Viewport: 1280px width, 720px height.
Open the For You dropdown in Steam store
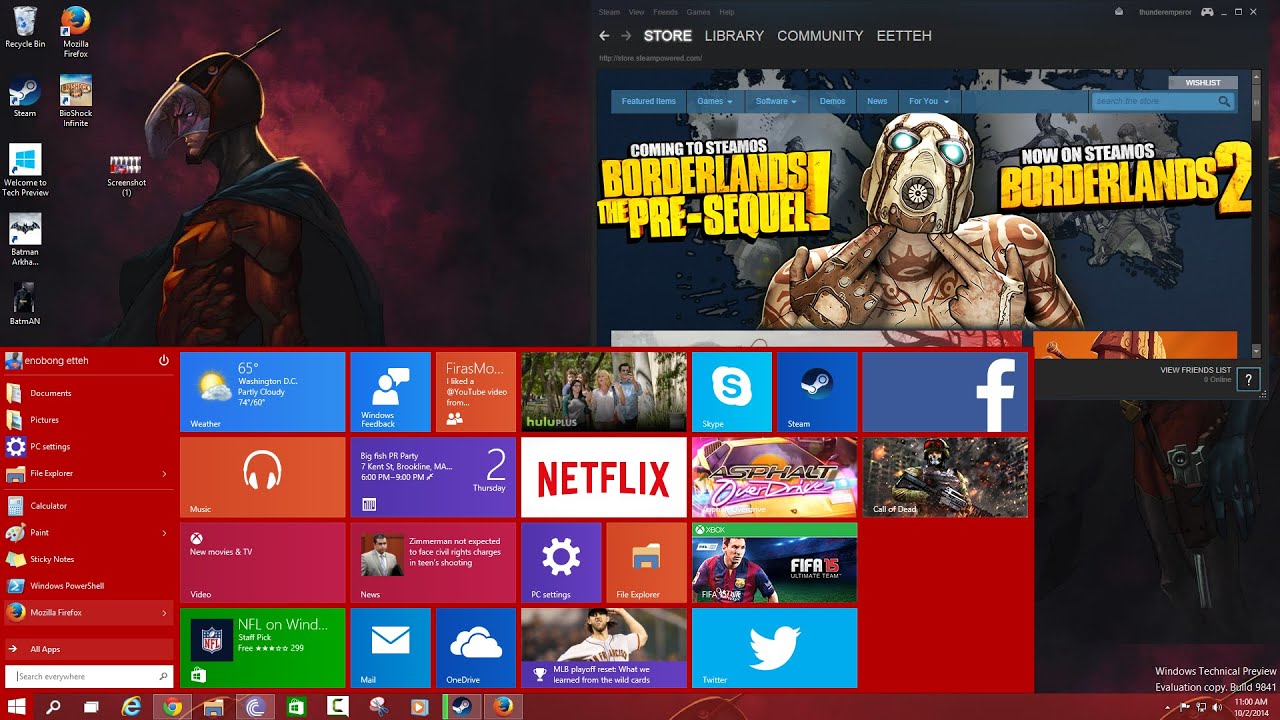click(928, 101)
